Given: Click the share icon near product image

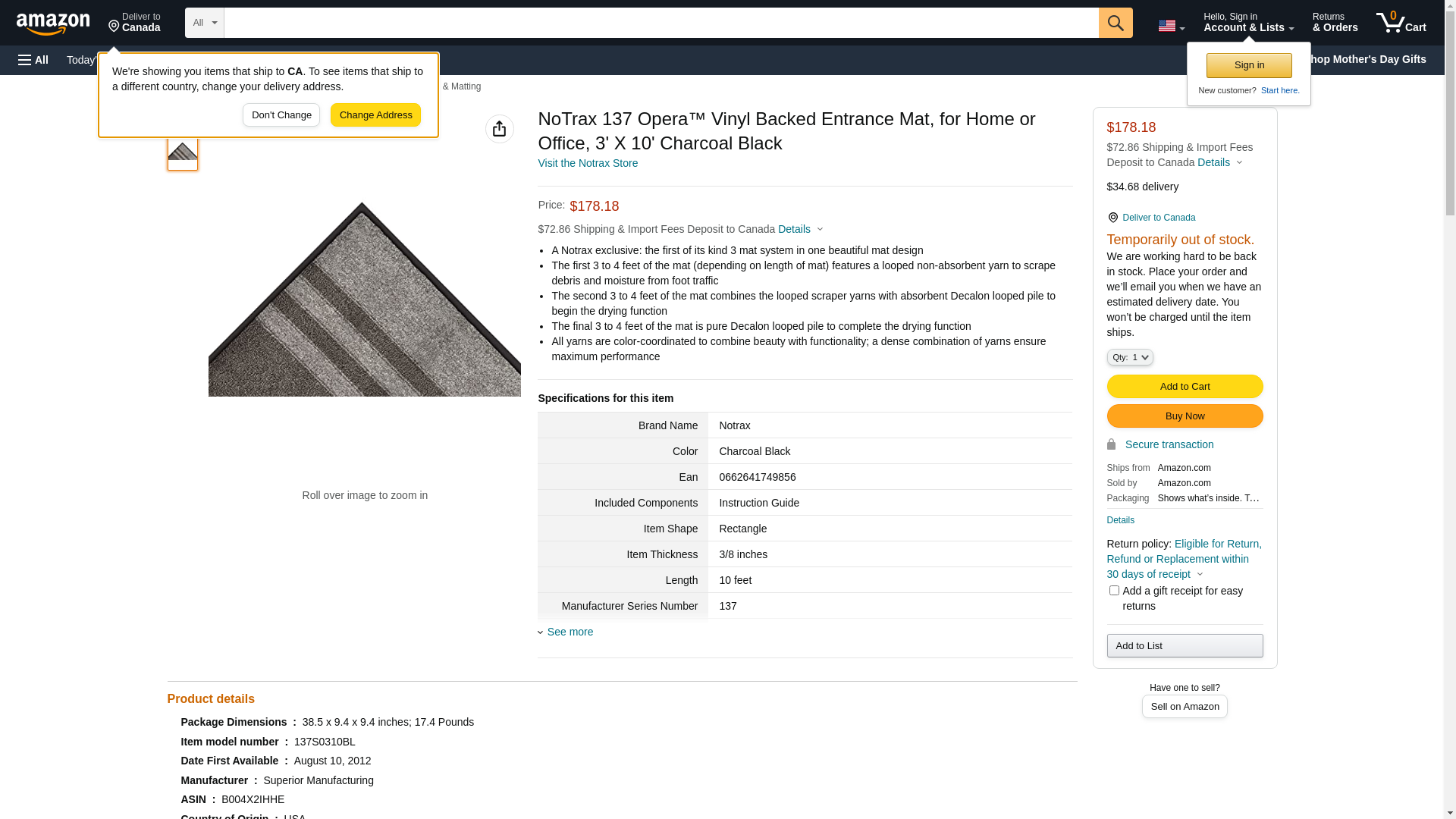Looking at the screenshot, I should coord(499,129).
